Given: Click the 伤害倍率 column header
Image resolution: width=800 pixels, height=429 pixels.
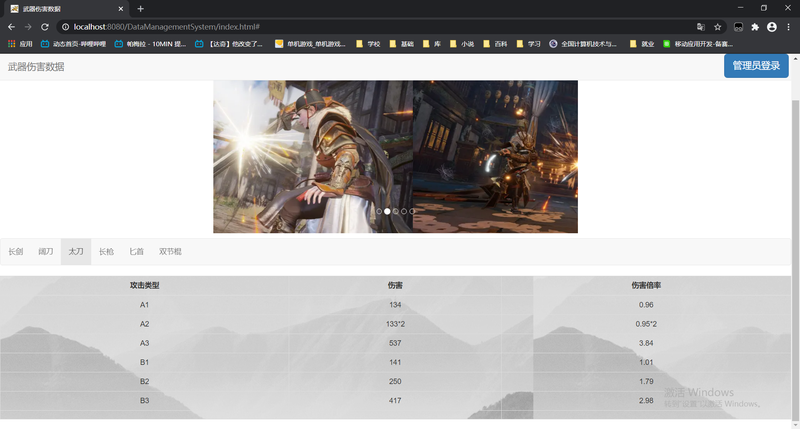Looking at the screenshot, I should [x=646, y=286].
